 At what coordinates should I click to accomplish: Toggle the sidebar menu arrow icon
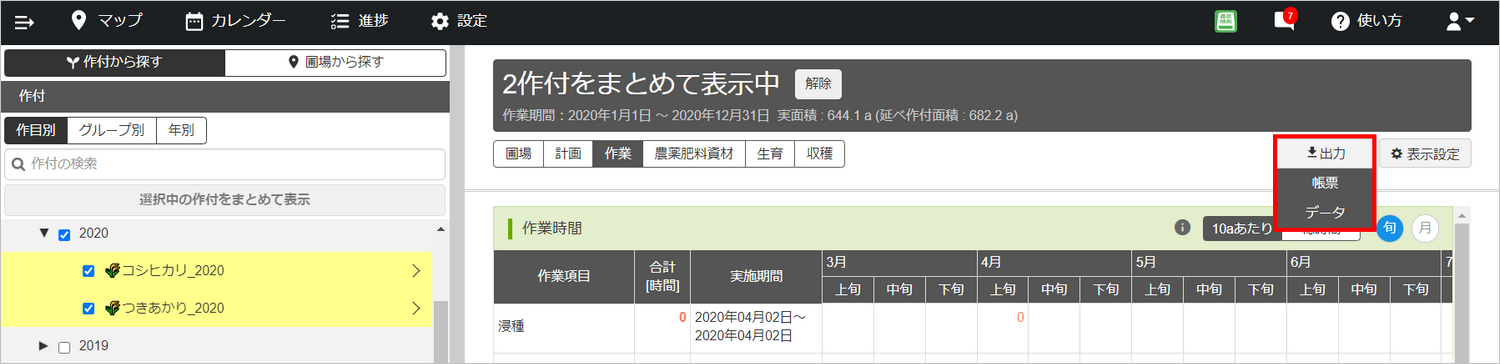click(24, 21)
